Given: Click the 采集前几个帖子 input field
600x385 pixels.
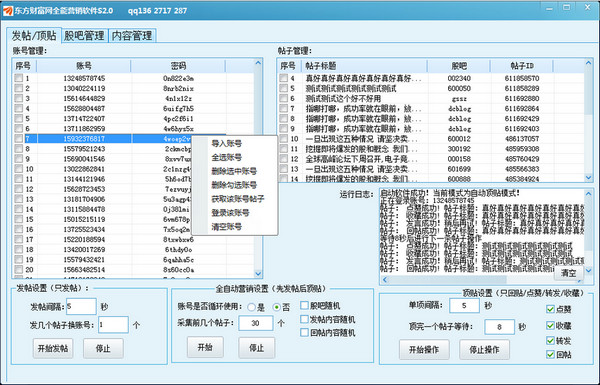Looking at the screenshot, I should point(256,323).
